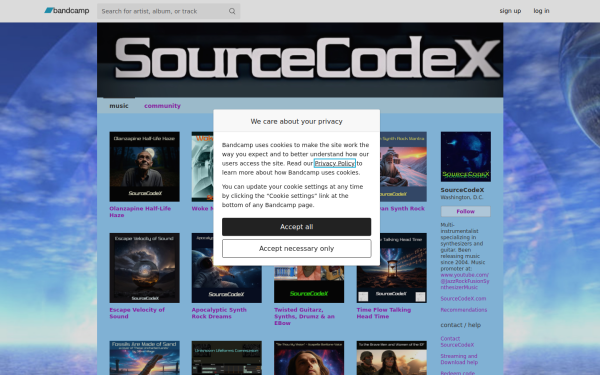600x375 pixels.
Task: Click the Washington, D.C. location text
Action: (462, 197)
